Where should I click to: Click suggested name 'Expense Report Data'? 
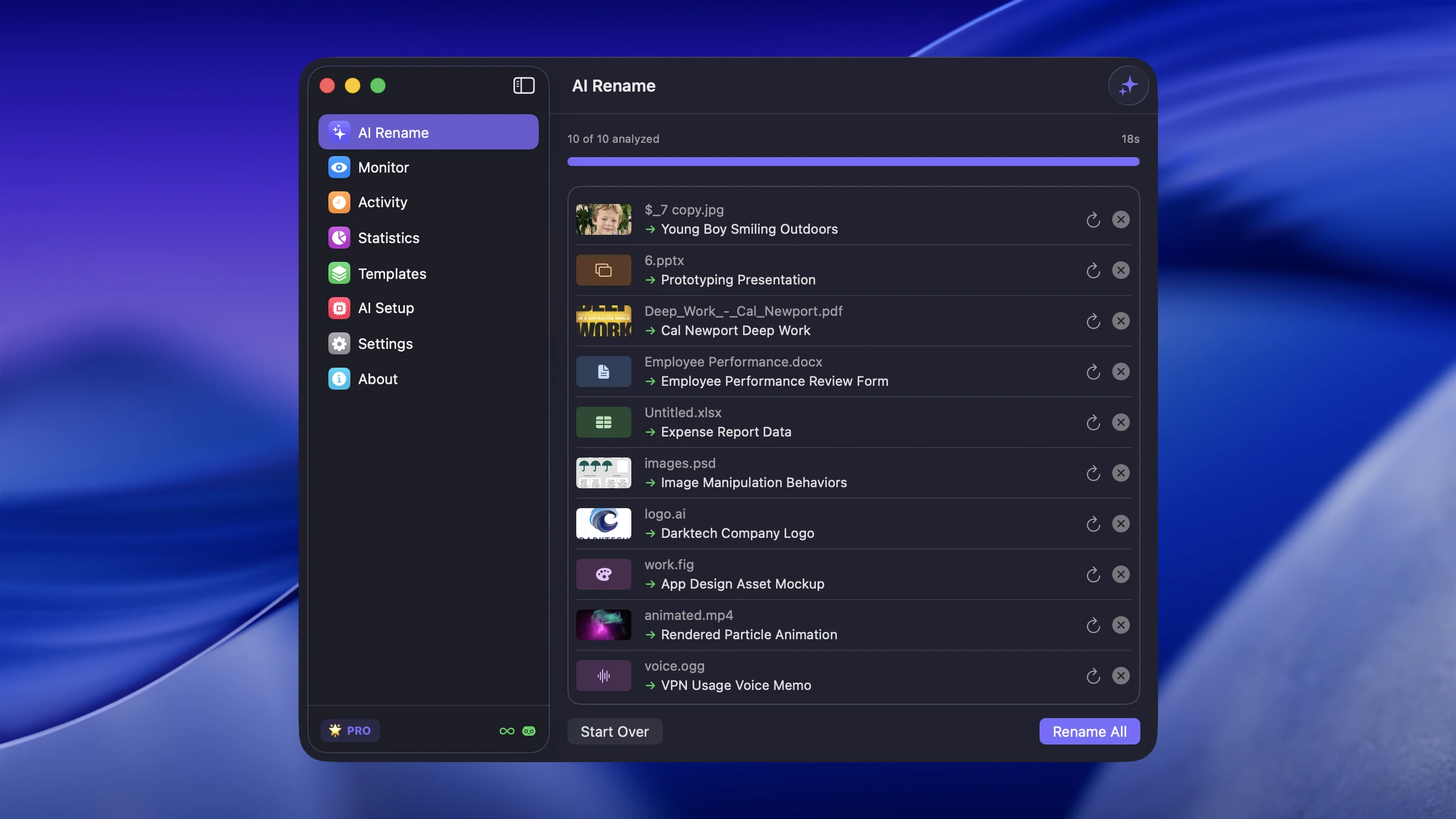pos(726,432)
